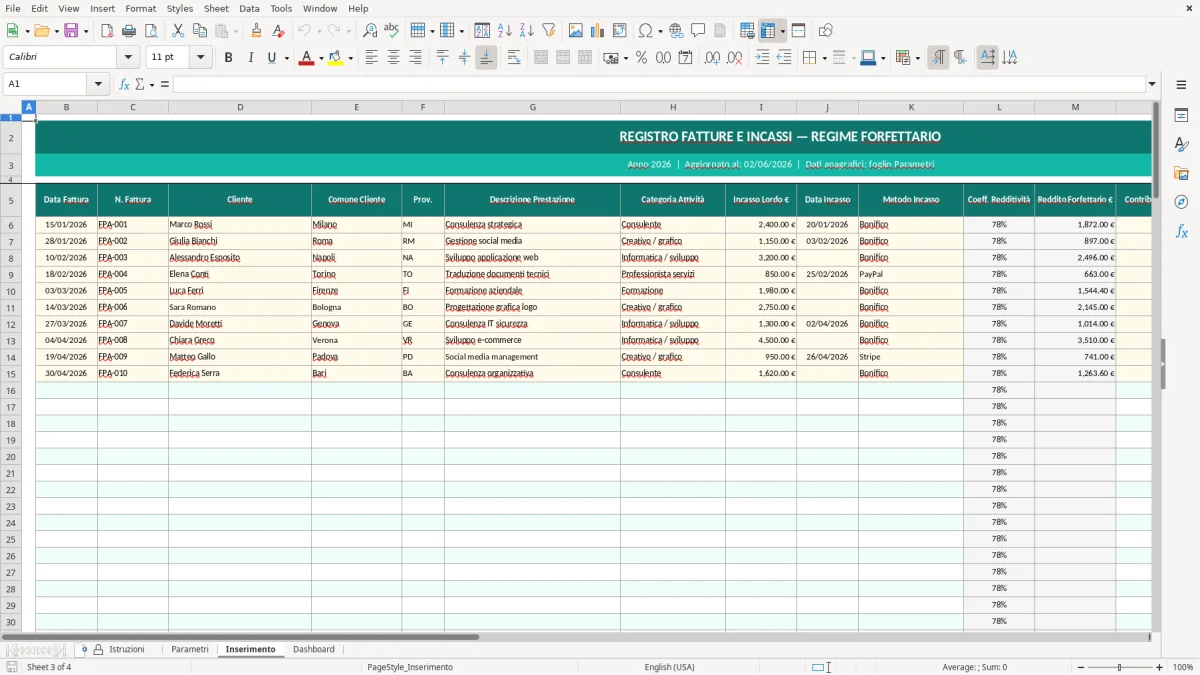The image size is (1200, 675).
Task: Open the Format menu
Action: pos(141,8)
